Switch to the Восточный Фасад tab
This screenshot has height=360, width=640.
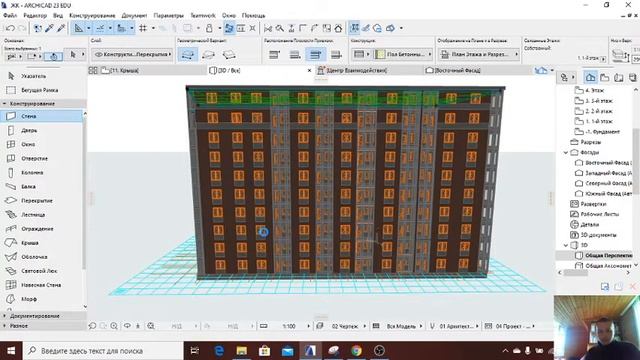[478, 70]
